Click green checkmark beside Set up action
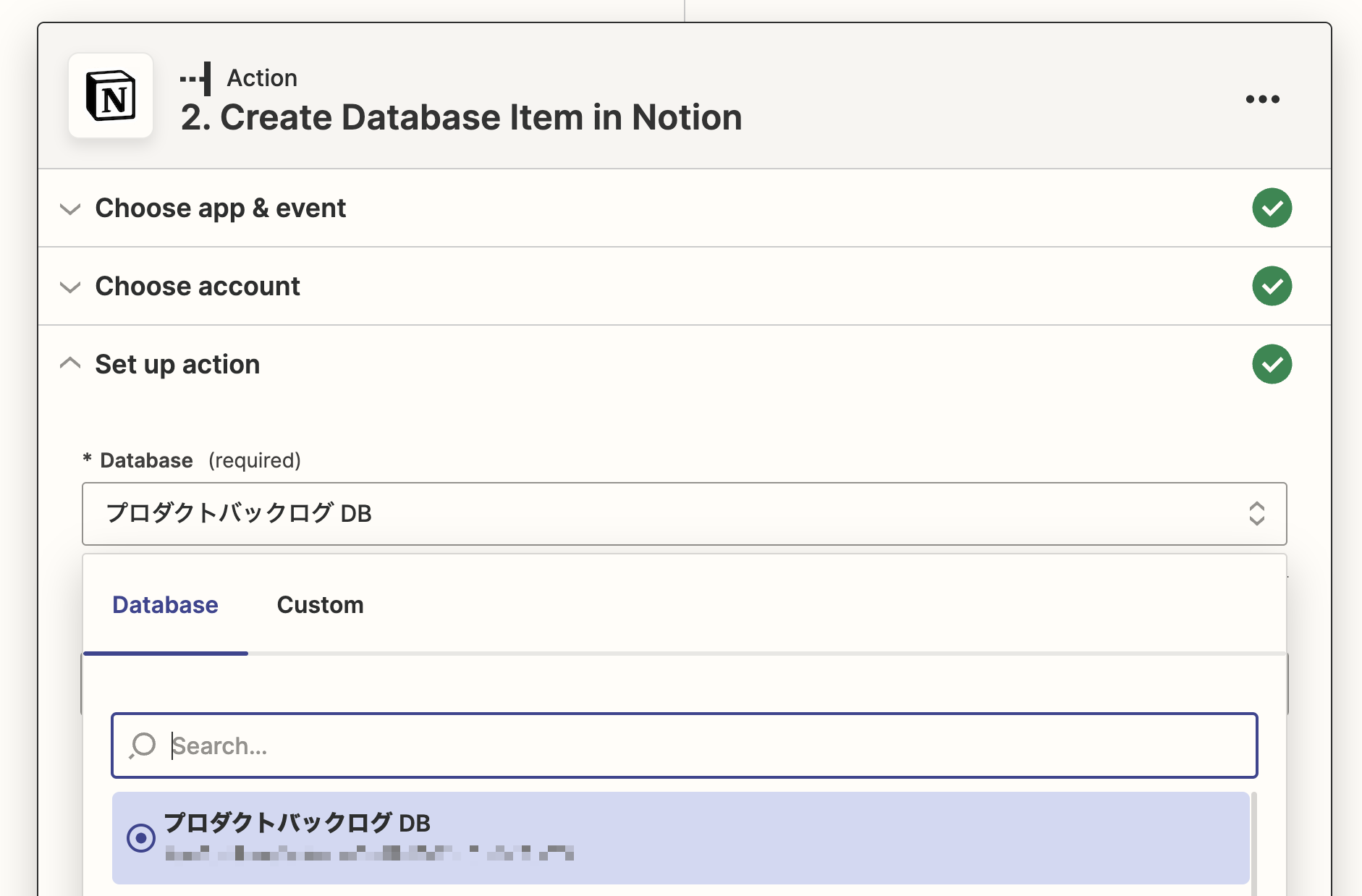The image size is (1362, 896). 1272,364
